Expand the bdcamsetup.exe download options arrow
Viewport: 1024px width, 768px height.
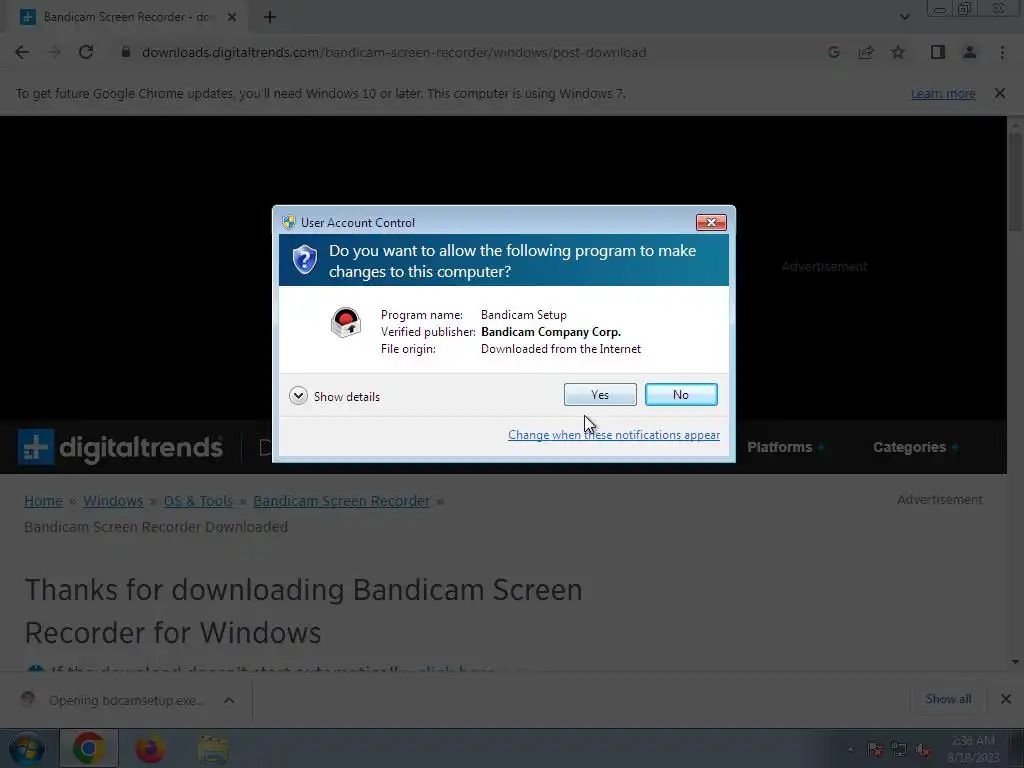[229, 700]
